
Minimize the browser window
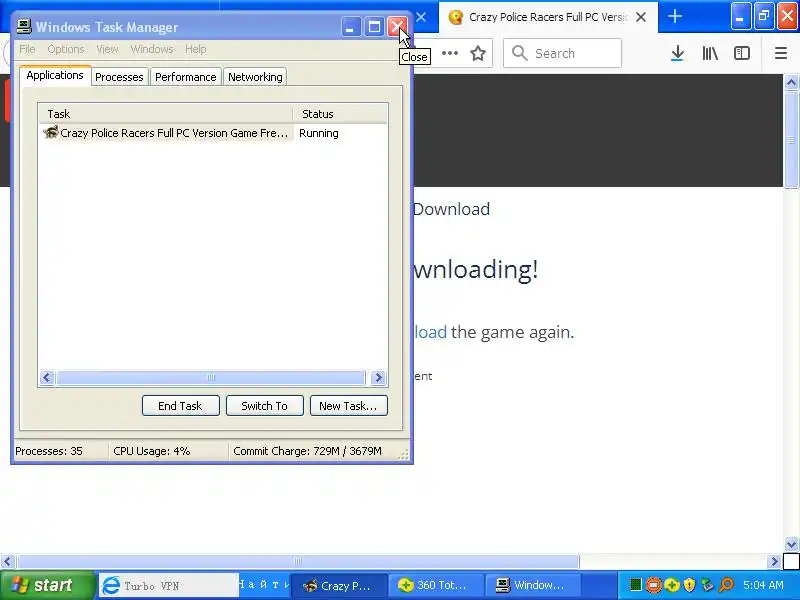[740, 17]
